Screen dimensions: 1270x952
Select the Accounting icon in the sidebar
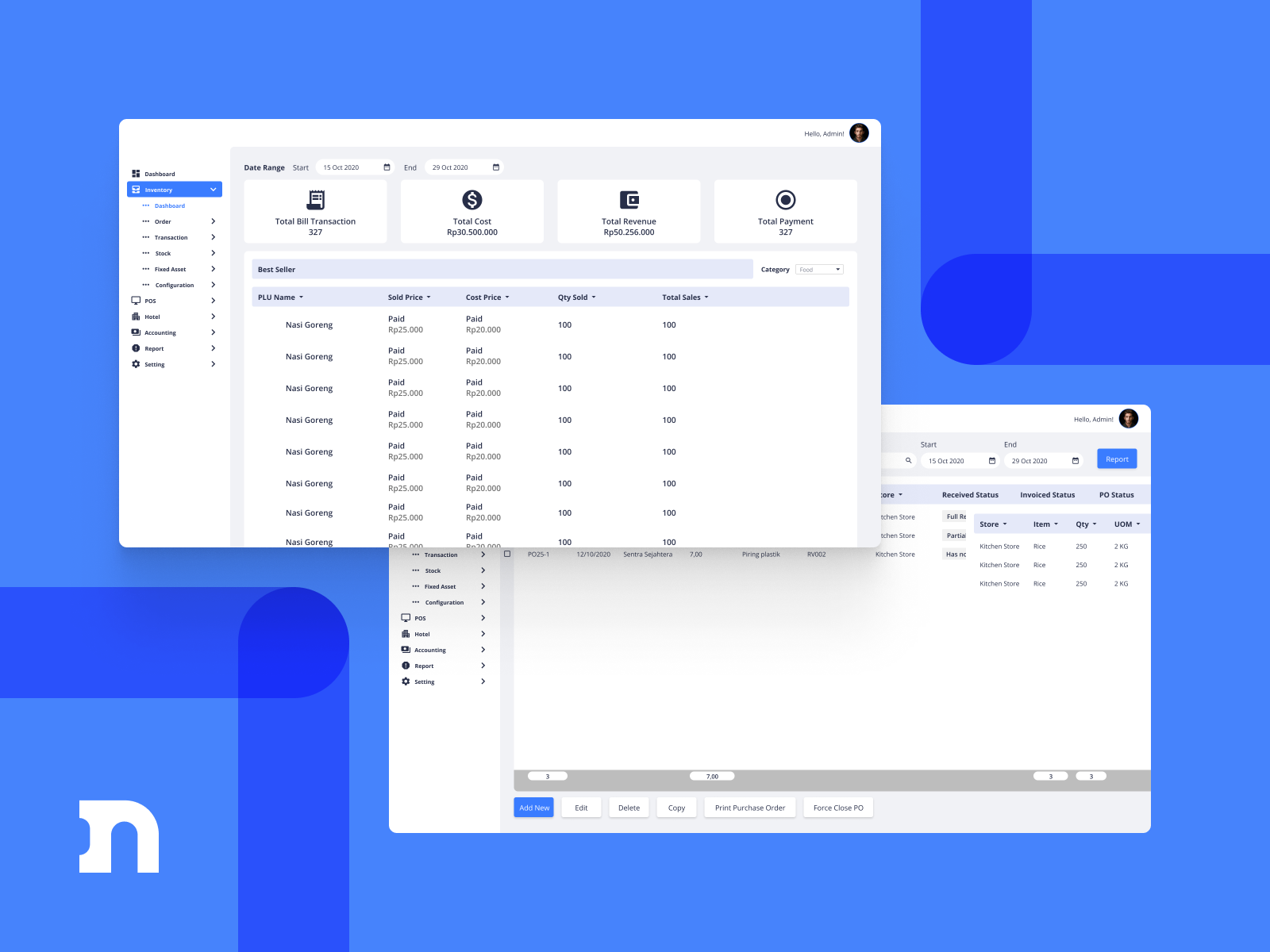(136, 332)
